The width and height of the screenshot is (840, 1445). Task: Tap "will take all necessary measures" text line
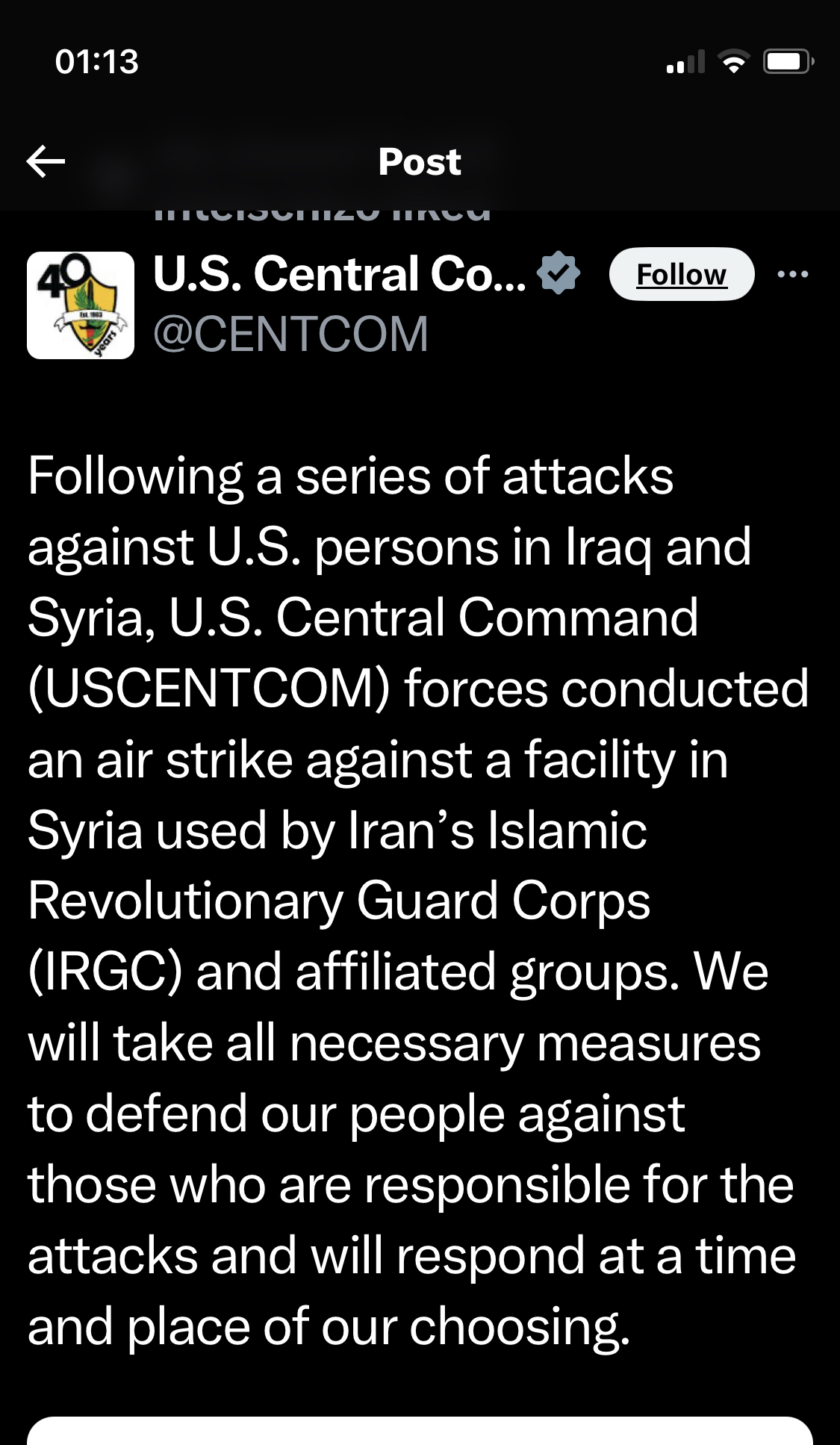coord(394,1043)
